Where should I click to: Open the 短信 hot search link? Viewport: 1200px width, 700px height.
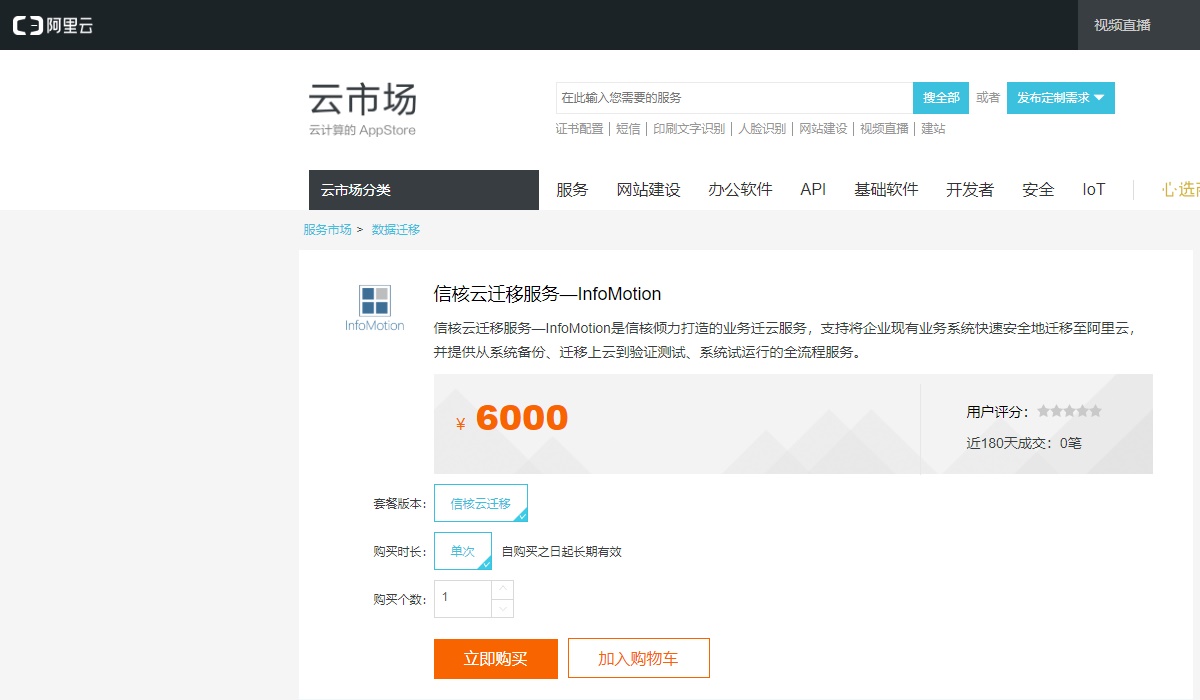(x=628, y=129)
